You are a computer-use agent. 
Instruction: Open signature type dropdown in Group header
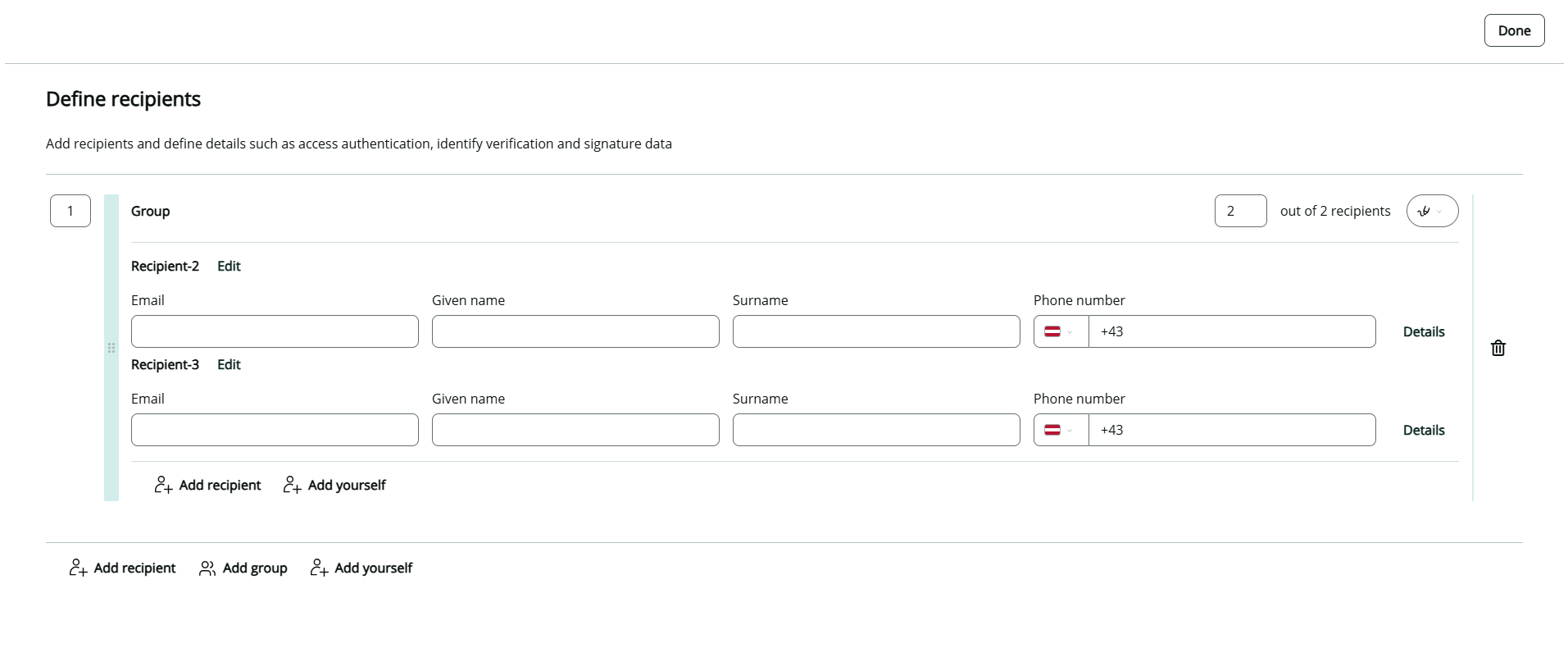[x=1431, y=211]
